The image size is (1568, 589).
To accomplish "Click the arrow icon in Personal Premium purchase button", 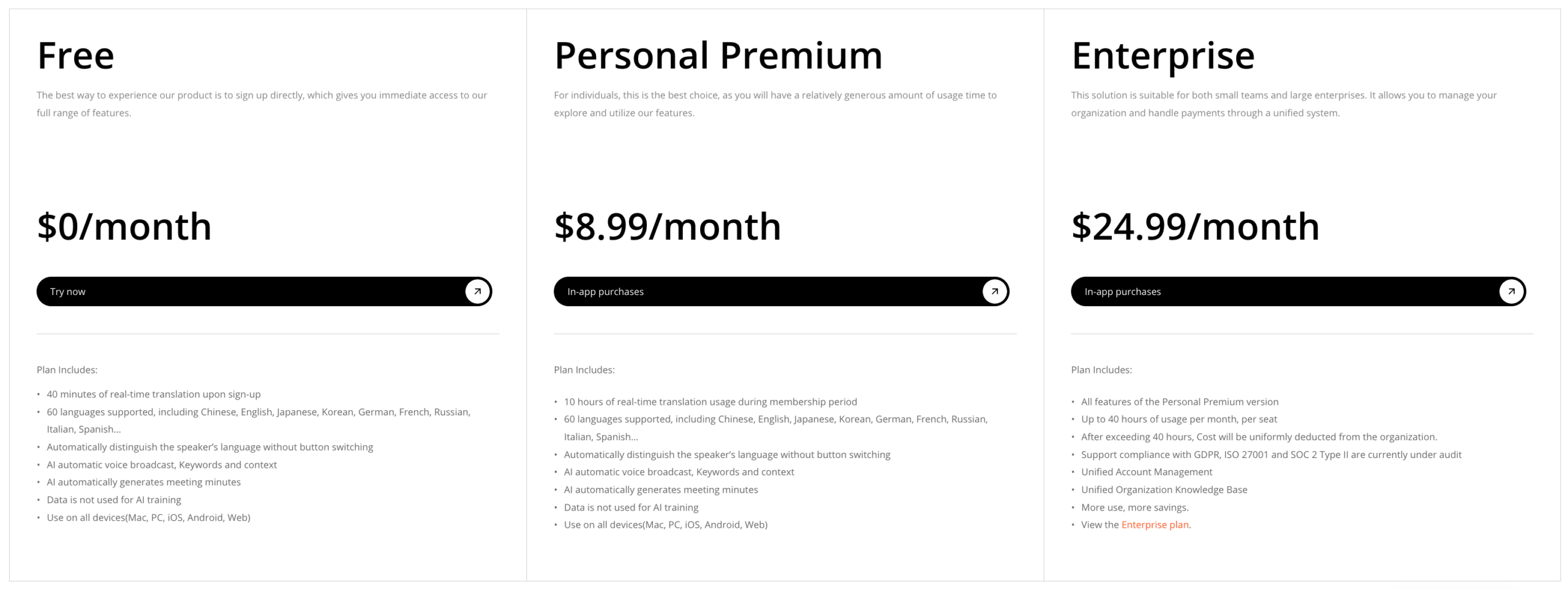I will tap(994, 291).
